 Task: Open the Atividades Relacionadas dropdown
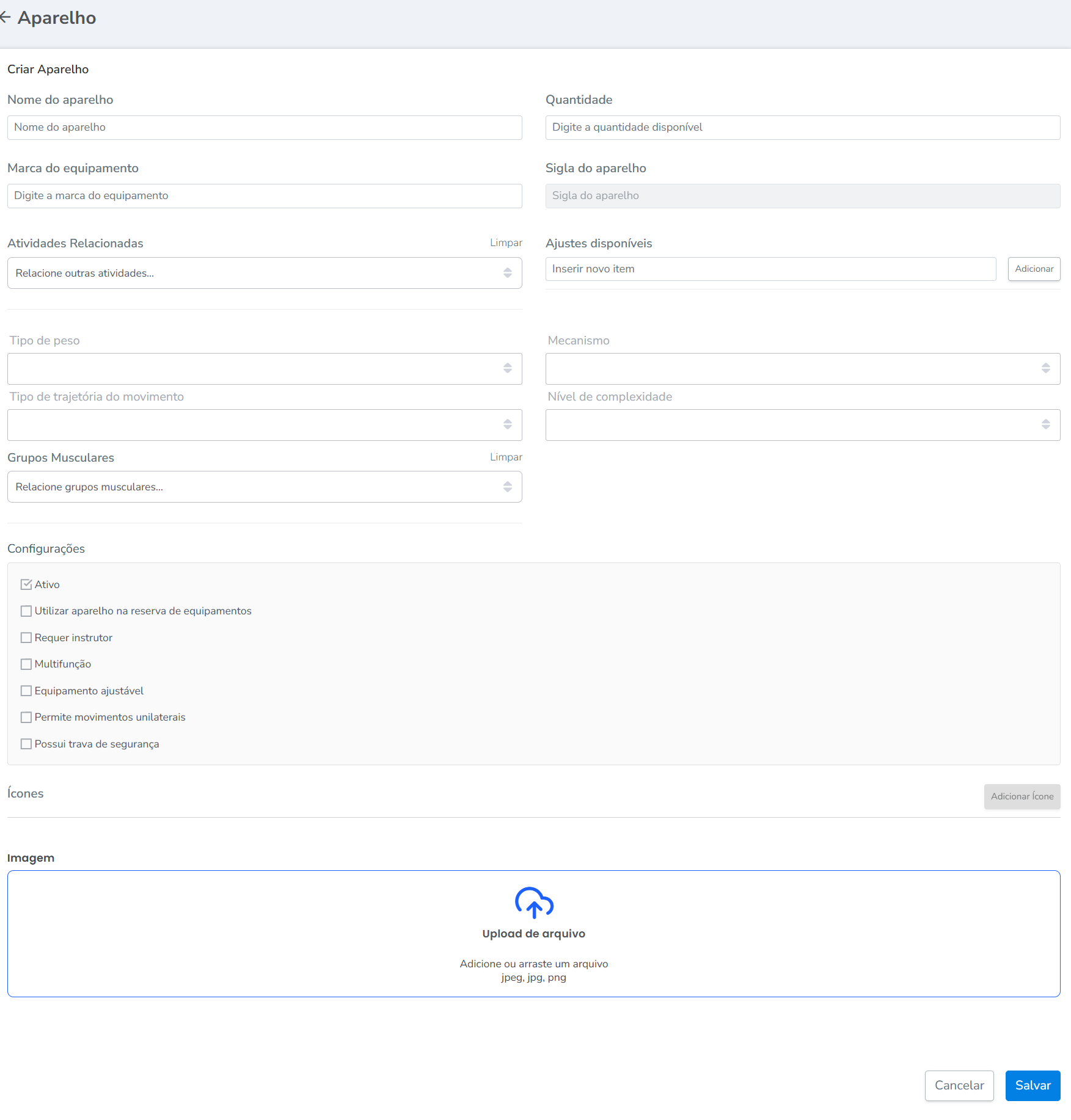264,273
